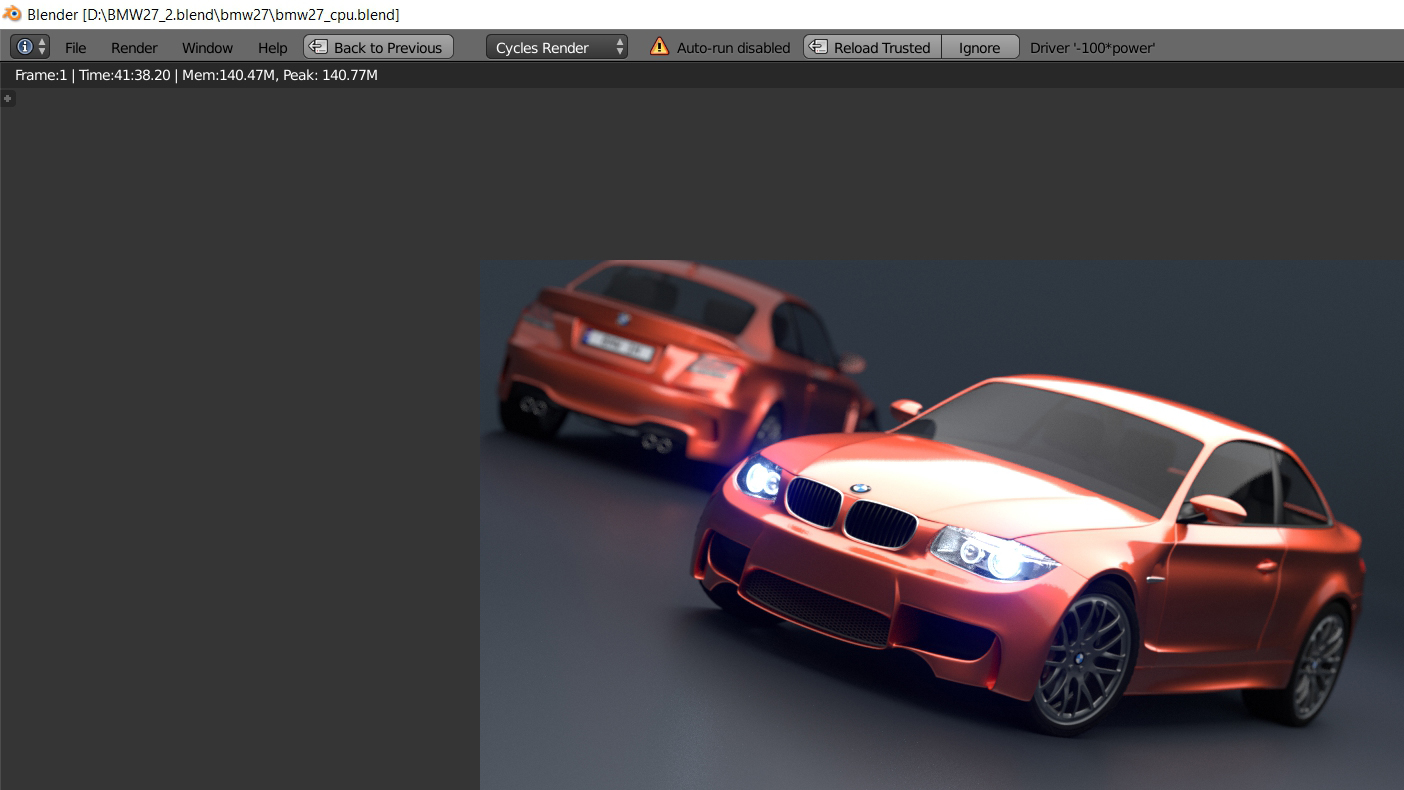Click the 'Mem:140.47M' memory usage text

(228, 75)
